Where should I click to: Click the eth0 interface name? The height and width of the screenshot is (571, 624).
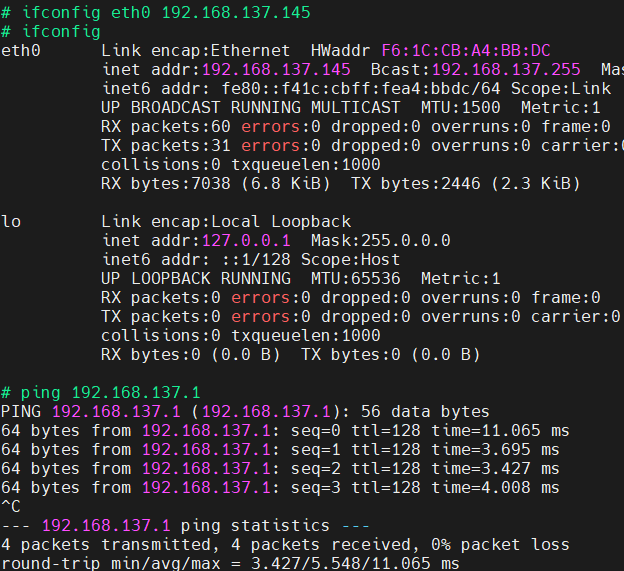pos(21,50)
